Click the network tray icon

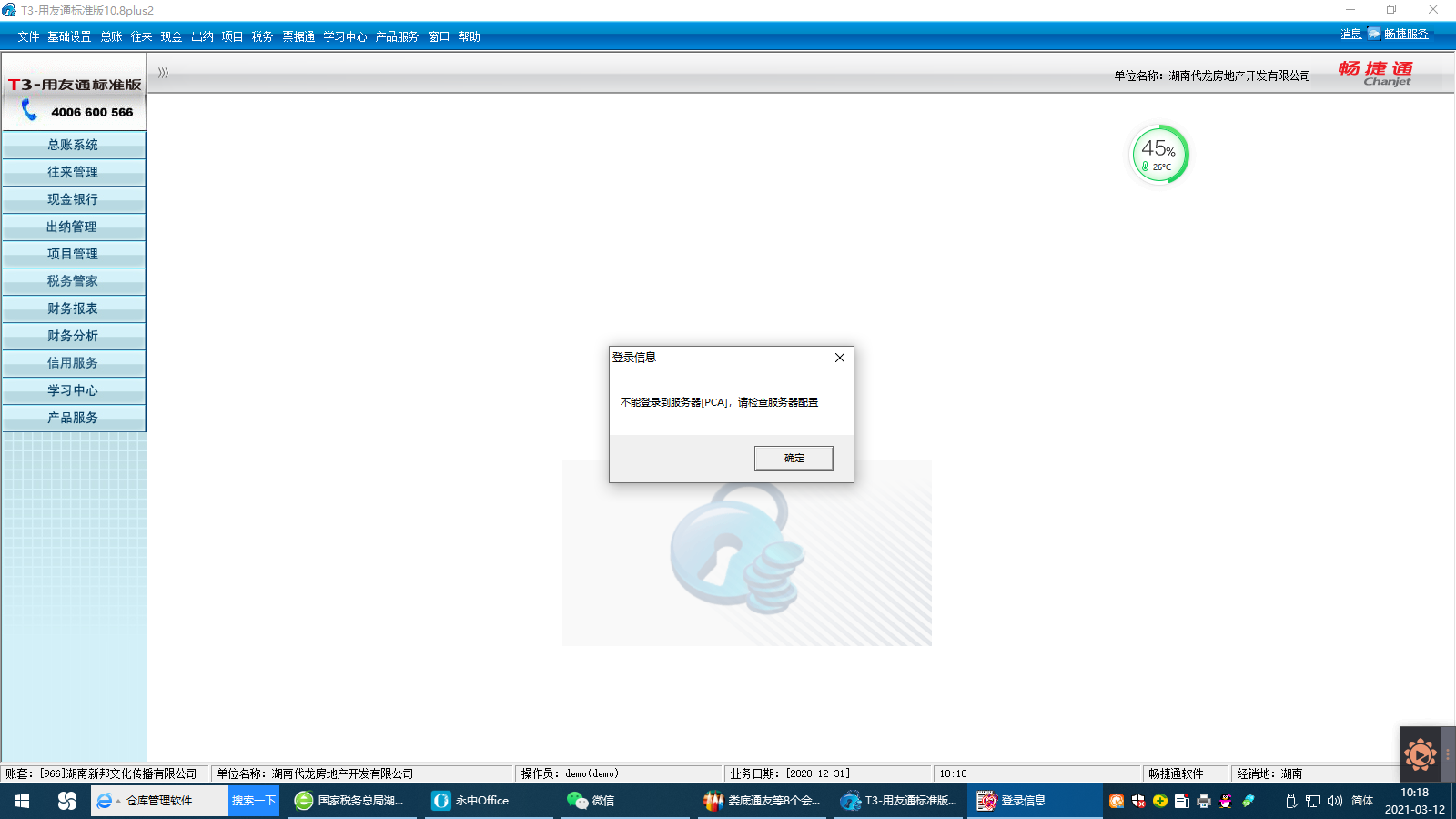pos(1312,801)
